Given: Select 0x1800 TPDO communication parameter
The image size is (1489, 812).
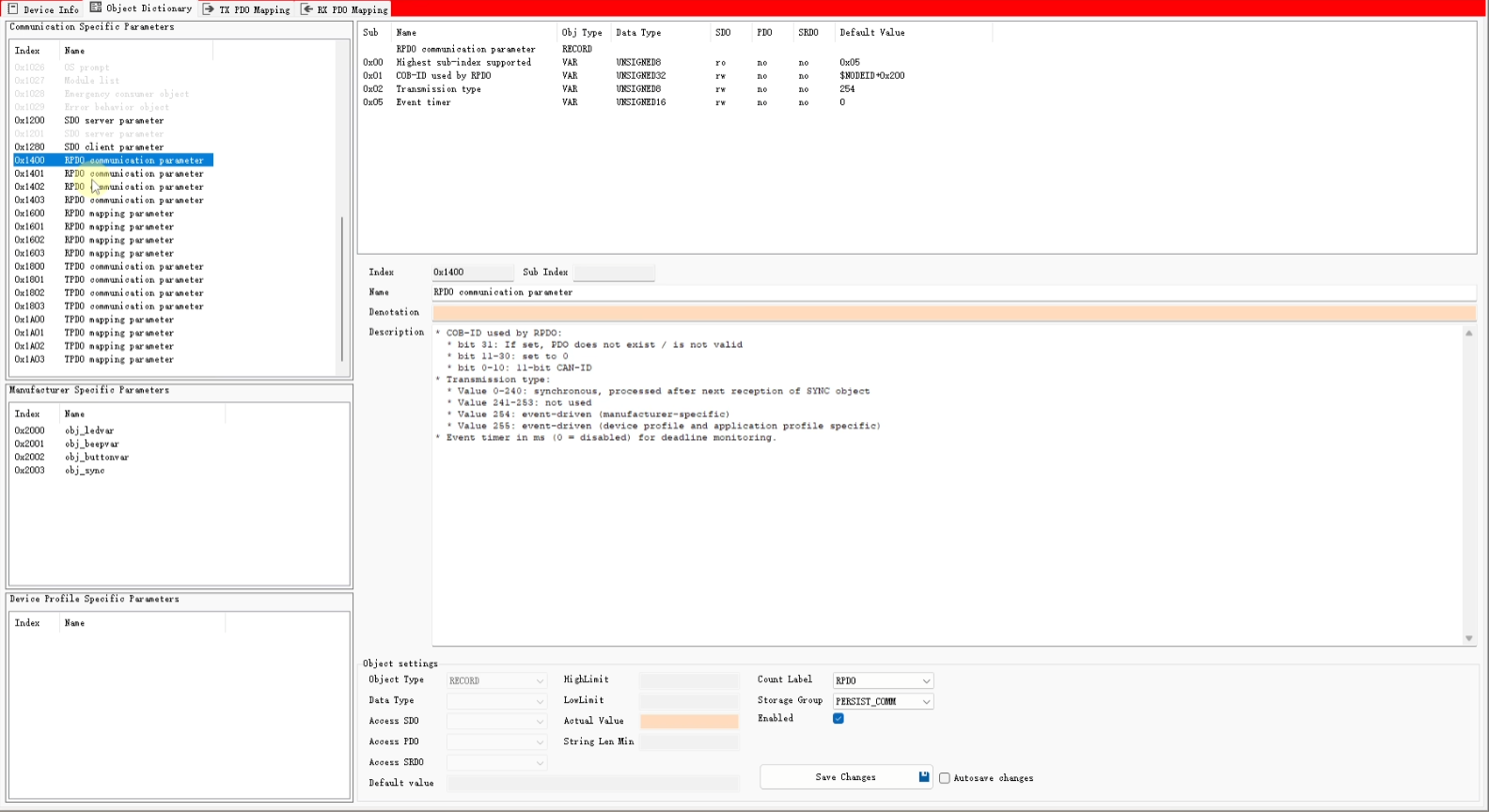Looking at the screenshot, I should point(113,266).
